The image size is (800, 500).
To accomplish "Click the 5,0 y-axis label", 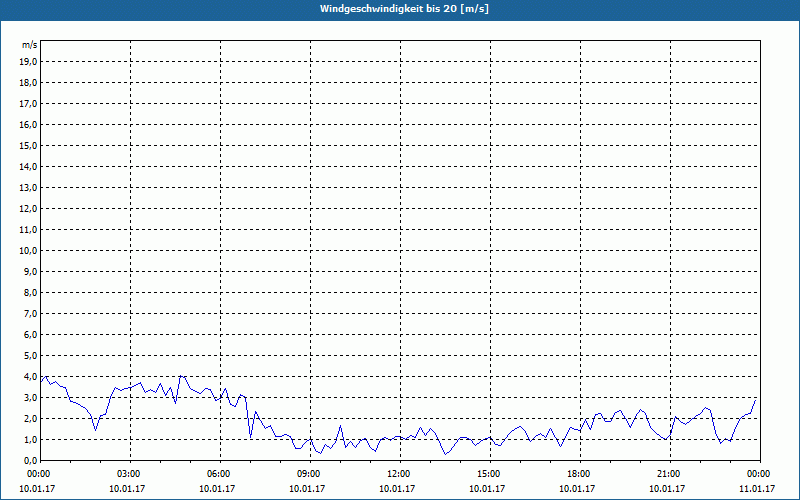I will pos(30,355).
